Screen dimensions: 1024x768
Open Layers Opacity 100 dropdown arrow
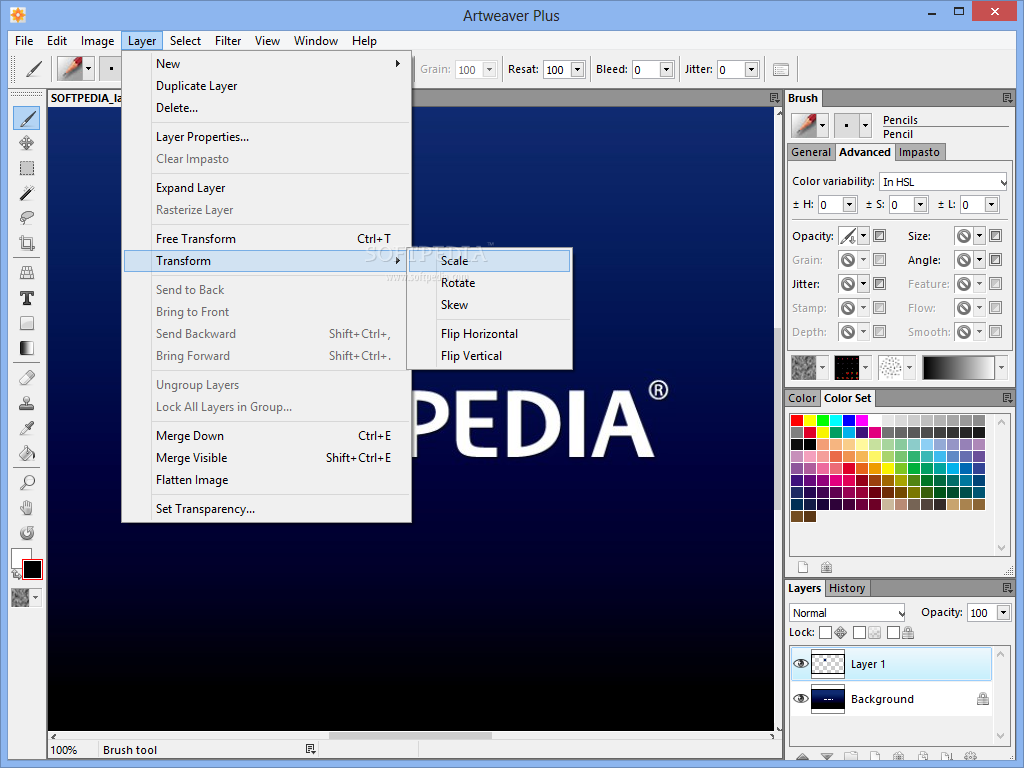(x=1003, y=613)
